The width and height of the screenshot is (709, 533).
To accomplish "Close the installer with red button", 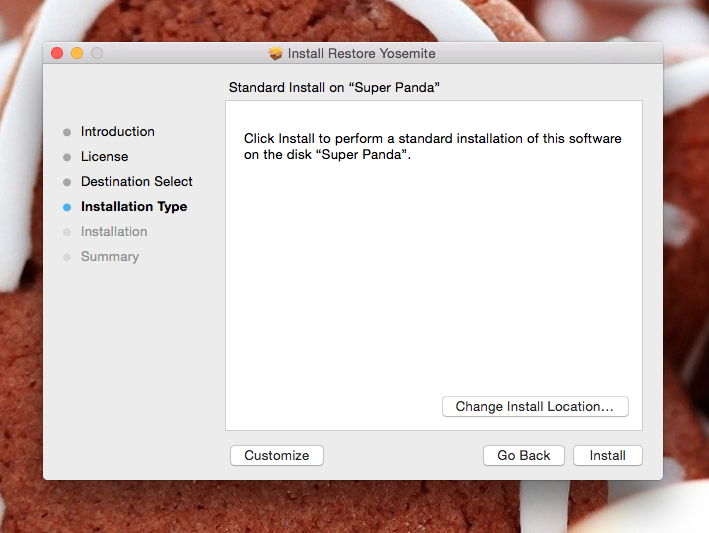I will pyautogui.click(x=57, y=53).
